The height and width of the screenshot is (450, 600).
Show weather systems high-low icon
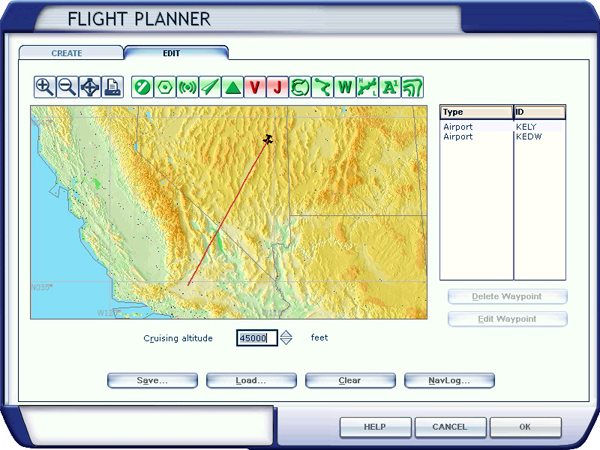tap(367, 87)
